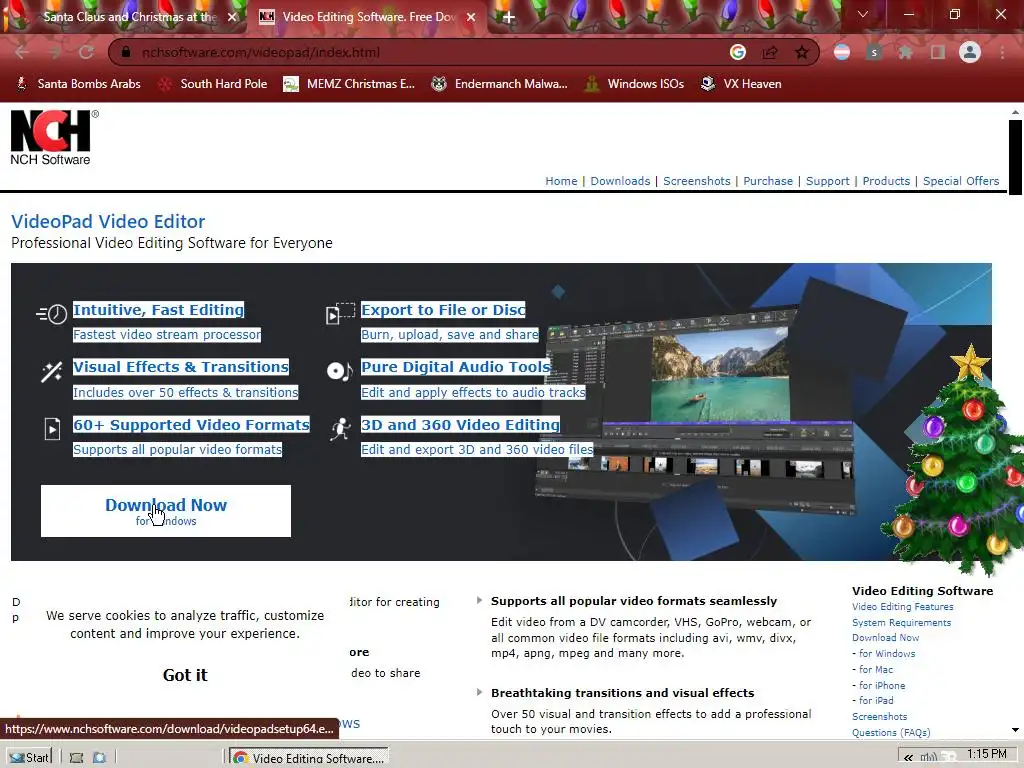Expand Breathtaking transitions and visual effects triangle

(x=479, y=692)
